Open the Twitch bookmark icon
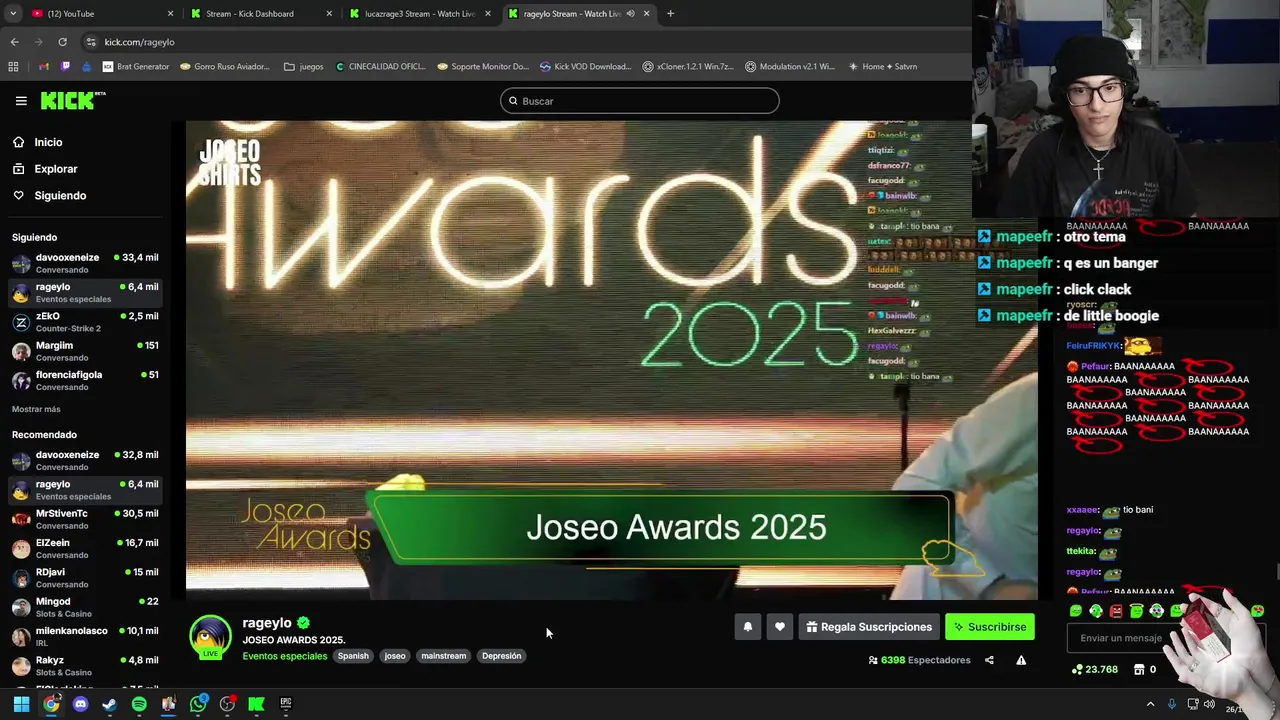Image resolution: width=1280 pixels, height=720 pixels. tap(66, 67)
